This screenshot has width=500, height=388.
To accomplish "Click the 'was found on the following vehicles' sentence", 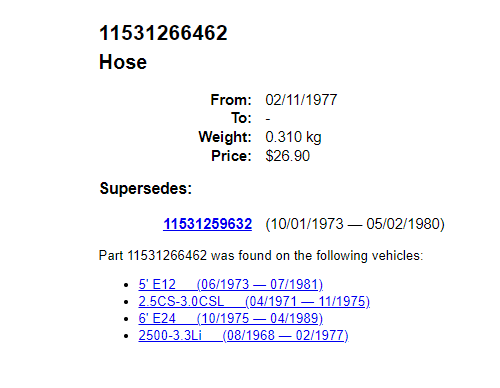I will 261,256.
